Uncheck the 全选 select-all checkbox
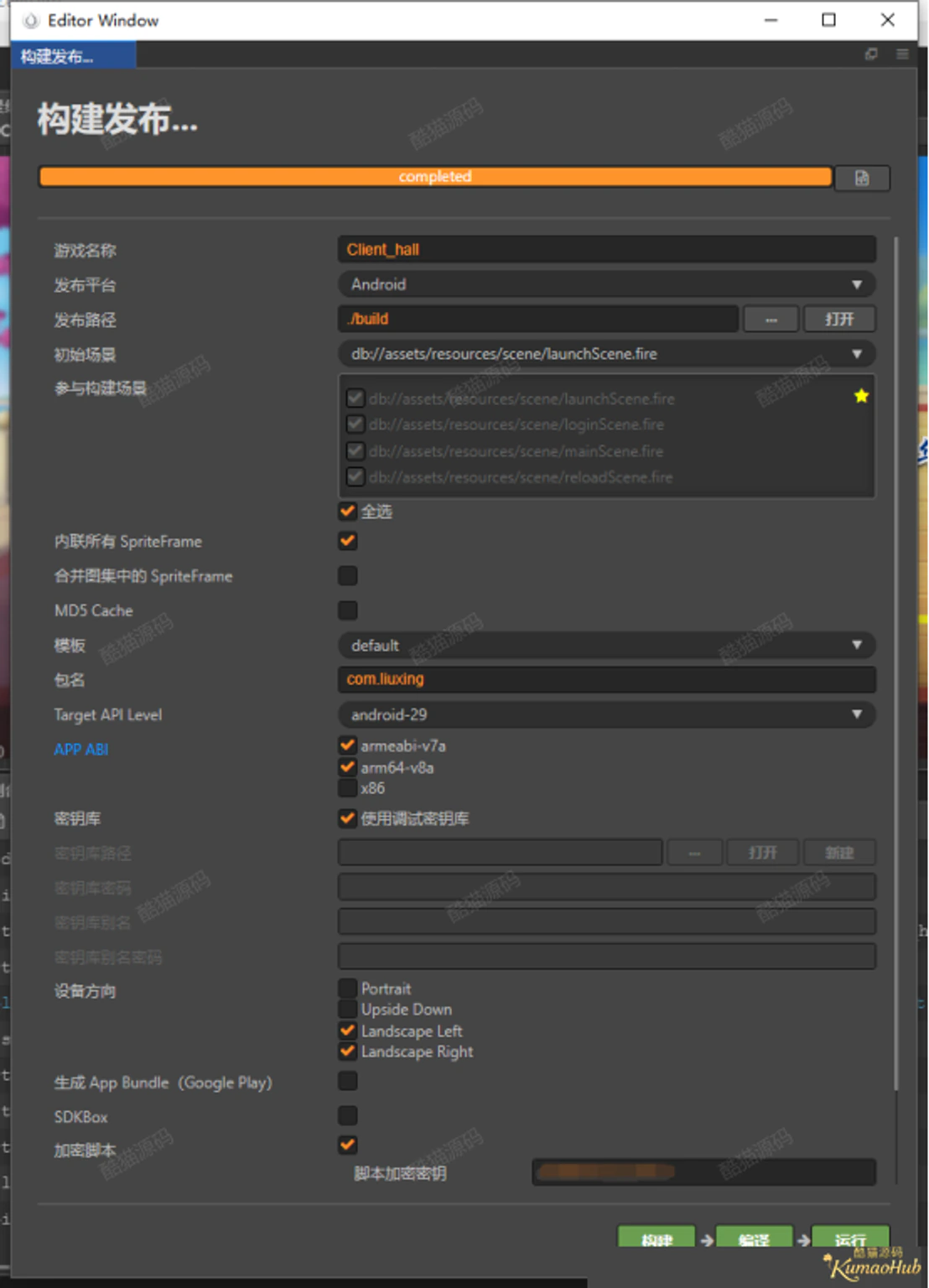The width and height of the screenshot is (929, 1288). pos(348,511)
